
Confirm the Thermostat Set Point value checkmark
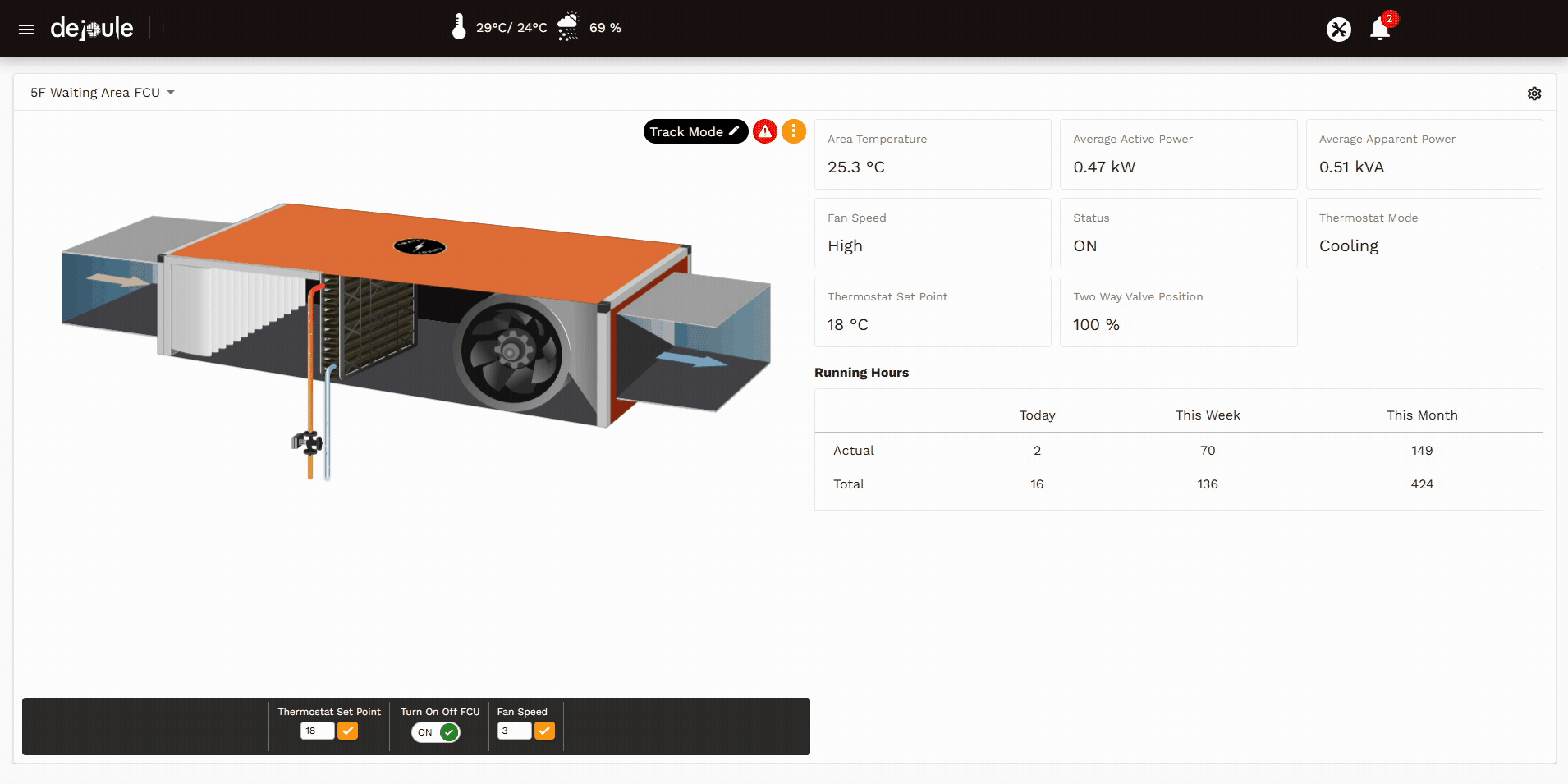point(348,731)
